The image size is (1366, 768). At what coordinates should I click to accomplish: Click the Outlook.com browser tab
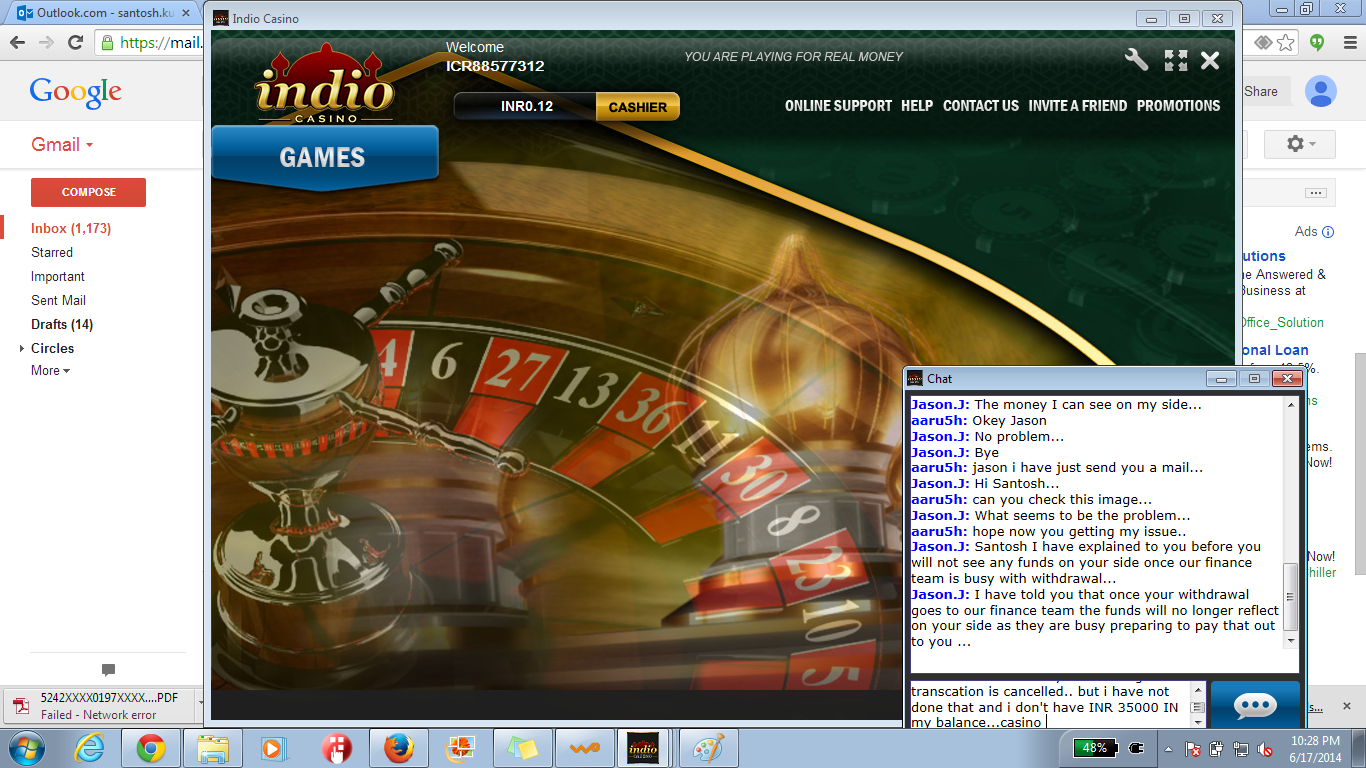point(103,12)
